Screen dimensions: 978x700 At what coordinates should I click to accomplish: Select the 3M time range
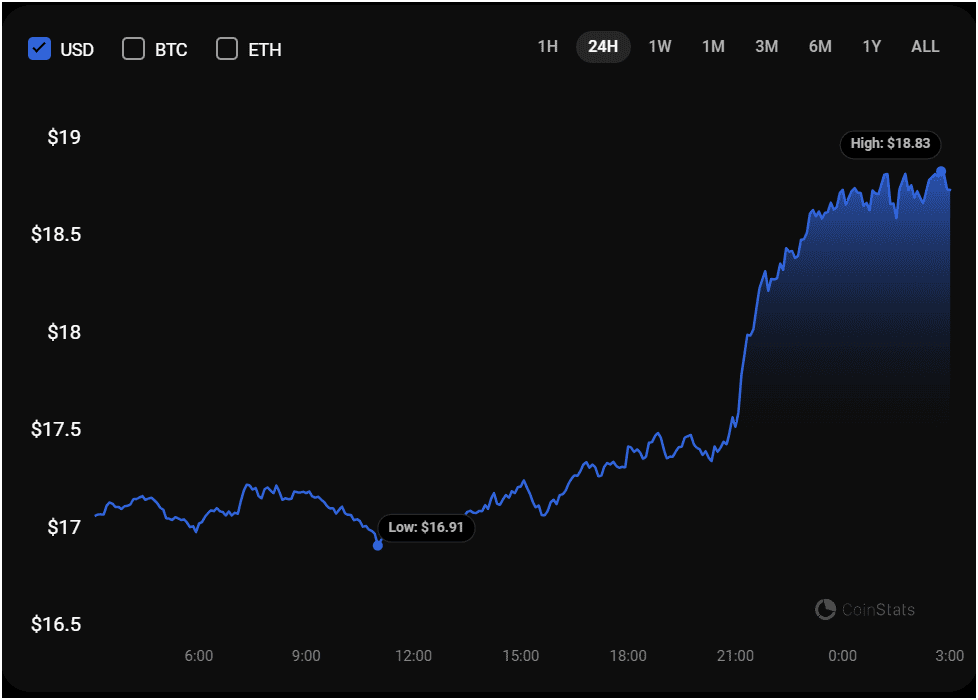(766, 47)
